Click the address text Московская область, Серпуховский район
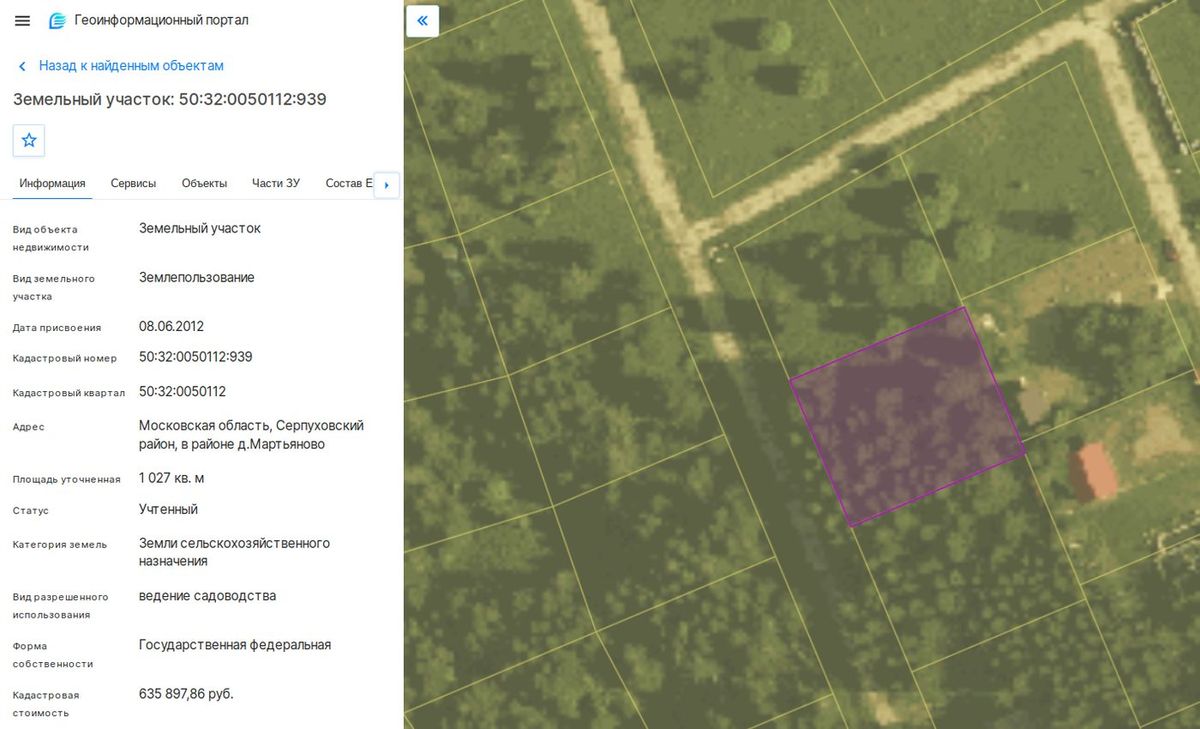Viewport: 1200px width, 729px height. pyautogui.click(x=251, y=435)
